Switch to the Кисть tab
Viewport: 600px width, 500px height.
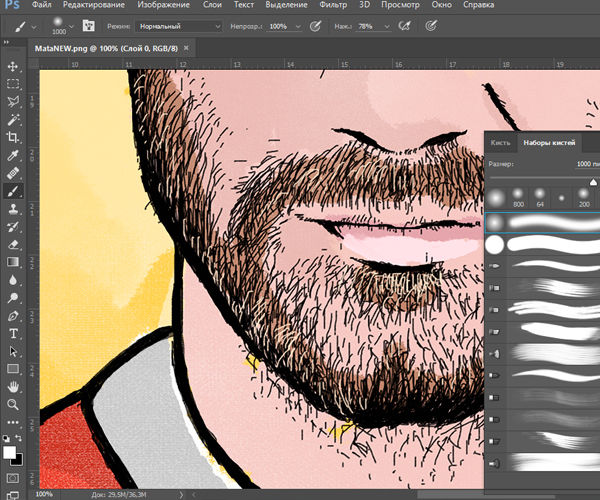(x=500, y=144)
